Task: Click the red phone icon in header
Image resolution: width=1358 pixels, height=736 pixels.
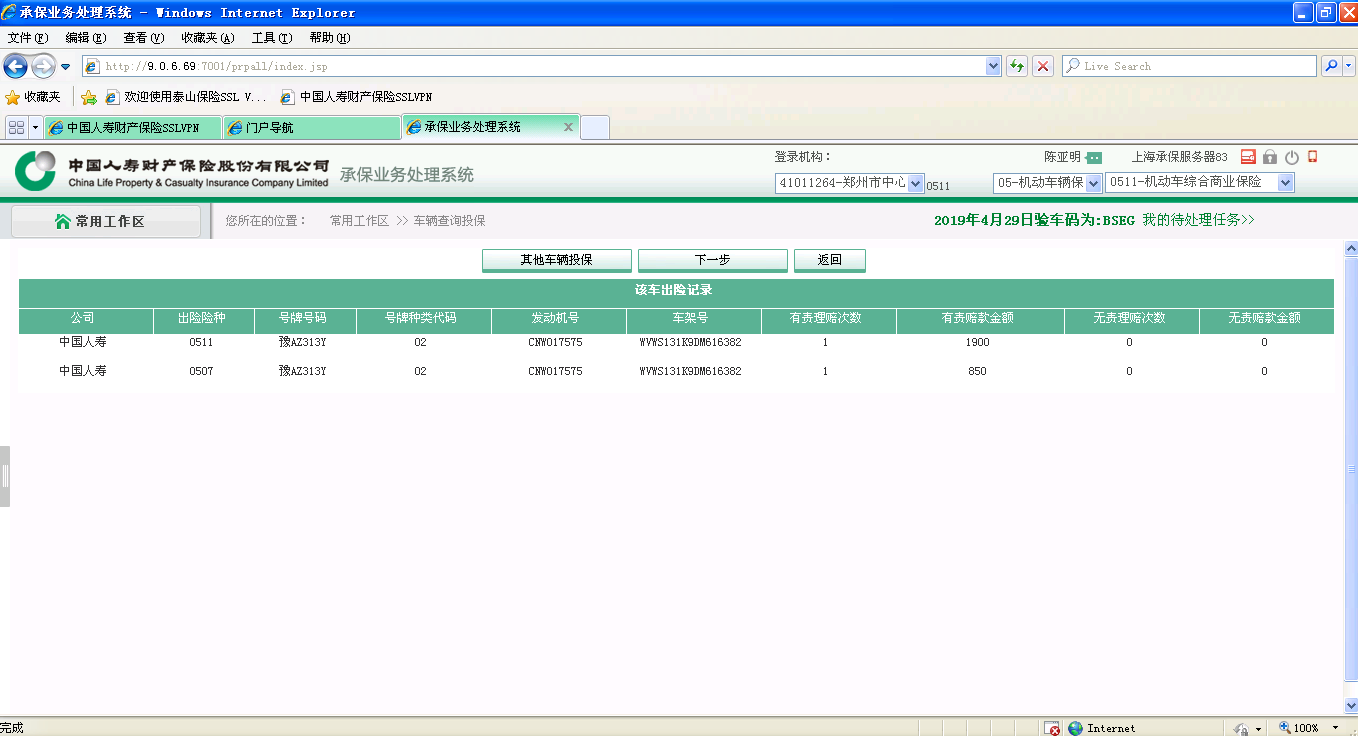Action: pos(1313,157)
